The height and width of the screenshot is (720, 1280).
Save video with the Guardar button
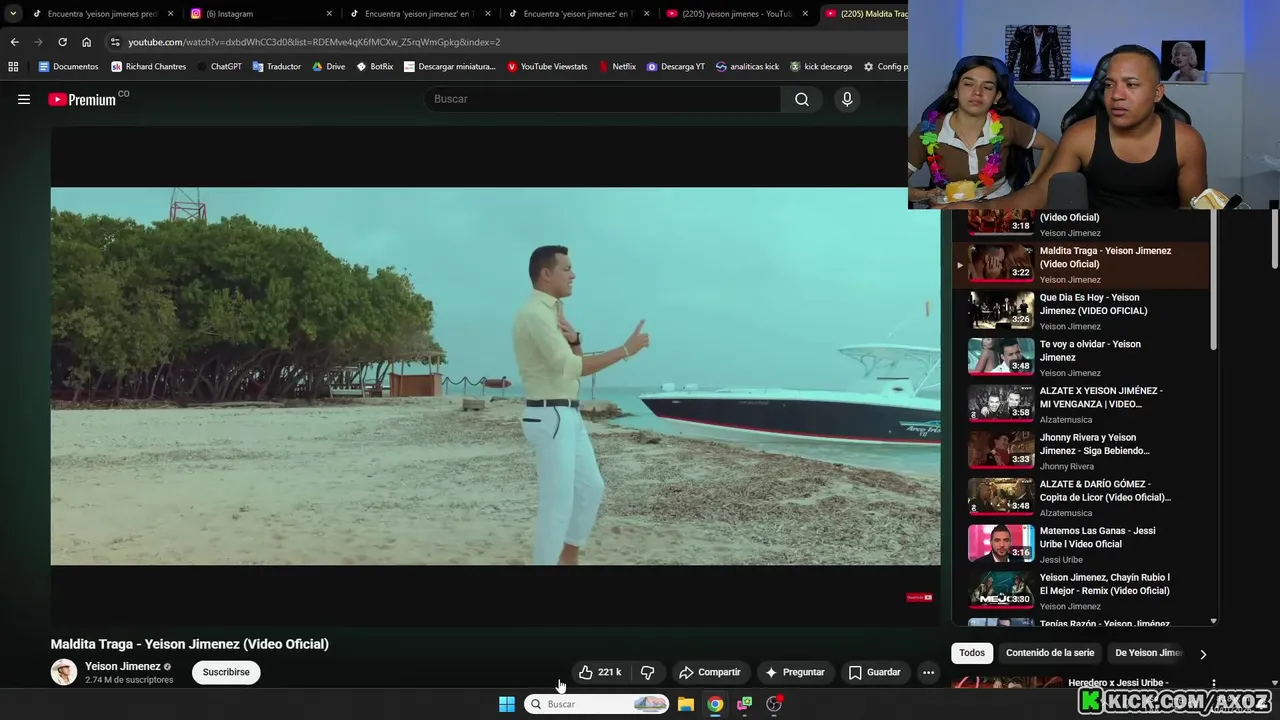[875, 672]
